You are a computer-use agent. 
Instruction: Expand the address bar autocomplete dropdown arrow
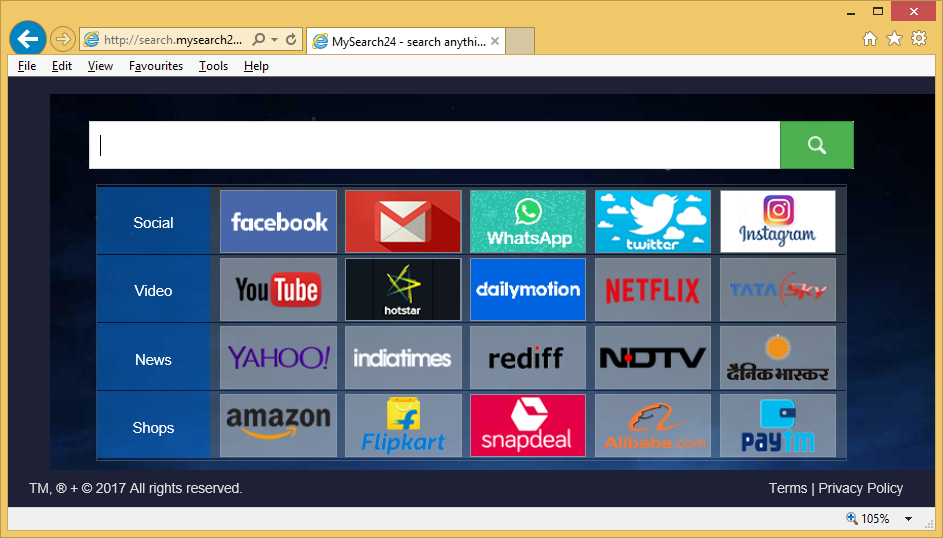(x=274, y=40)
